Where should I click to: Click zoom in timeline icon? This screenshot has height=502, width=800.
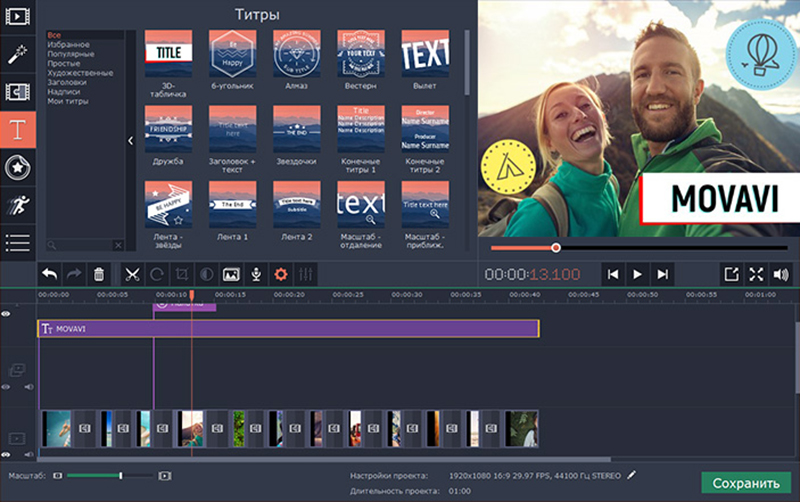click(164, 475)
